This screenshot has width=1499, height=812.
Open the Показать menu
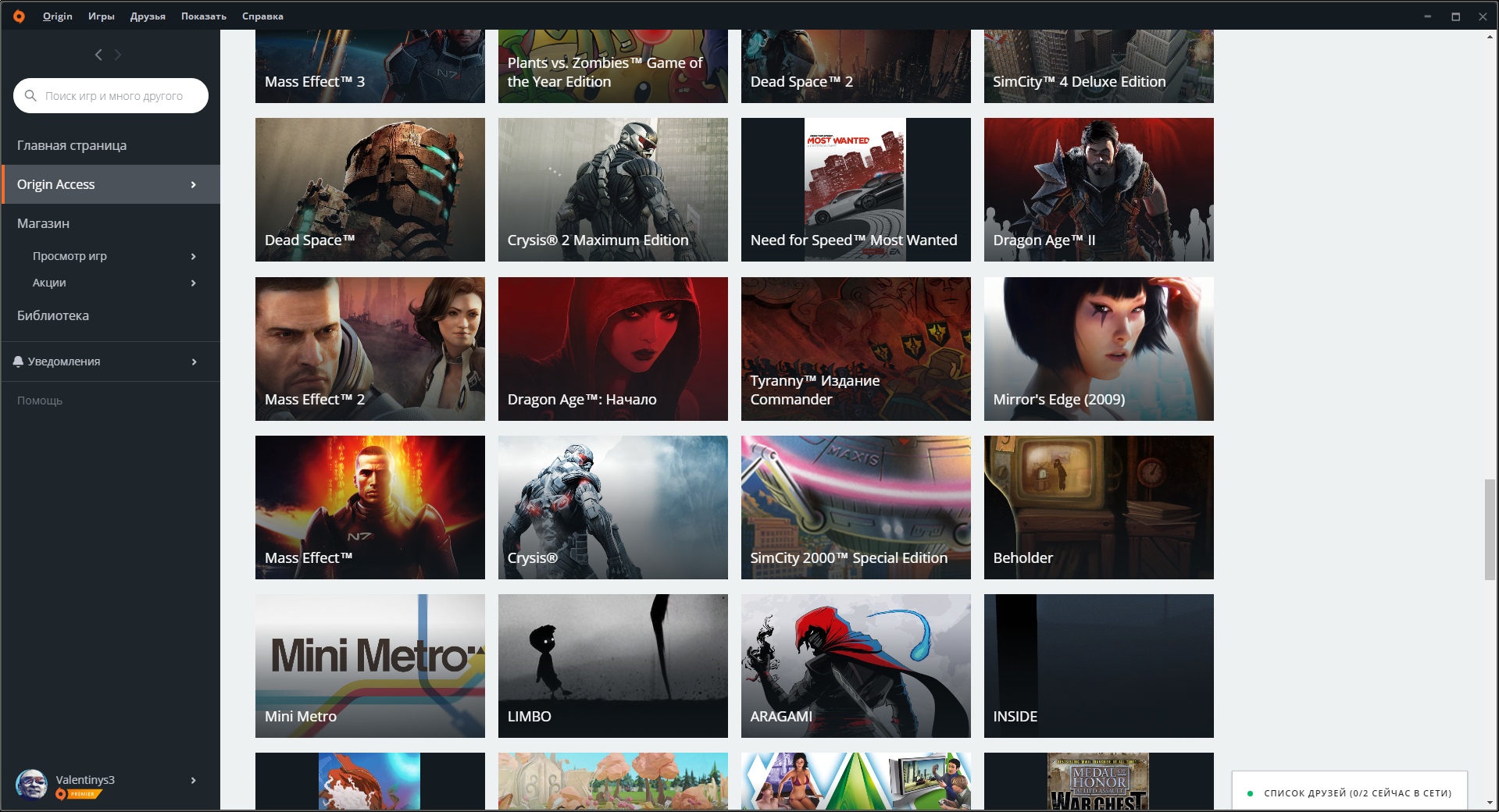coord(204,16)
